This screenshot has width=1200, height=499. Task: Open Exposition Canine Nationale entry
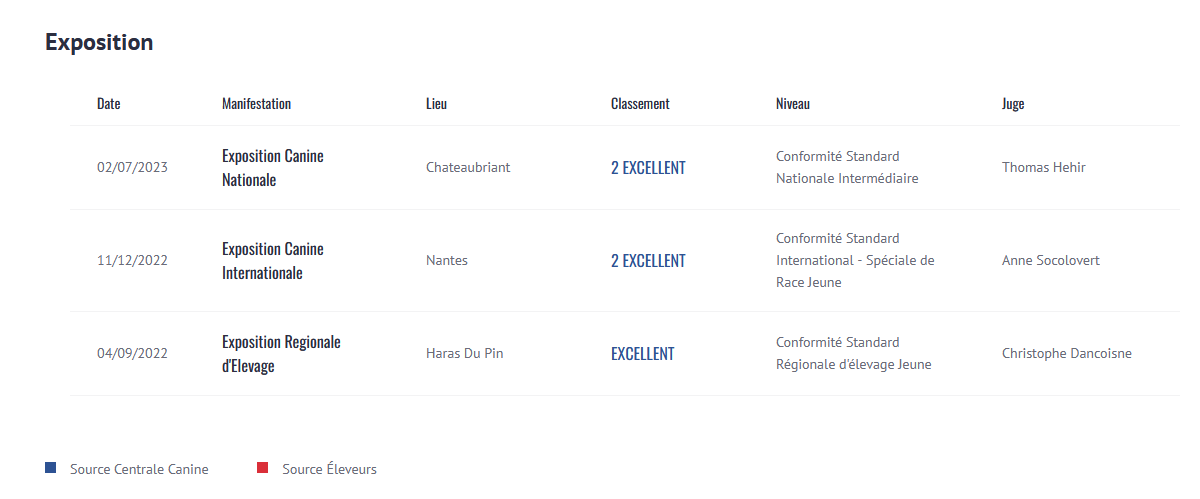click(x=273, y=168)
